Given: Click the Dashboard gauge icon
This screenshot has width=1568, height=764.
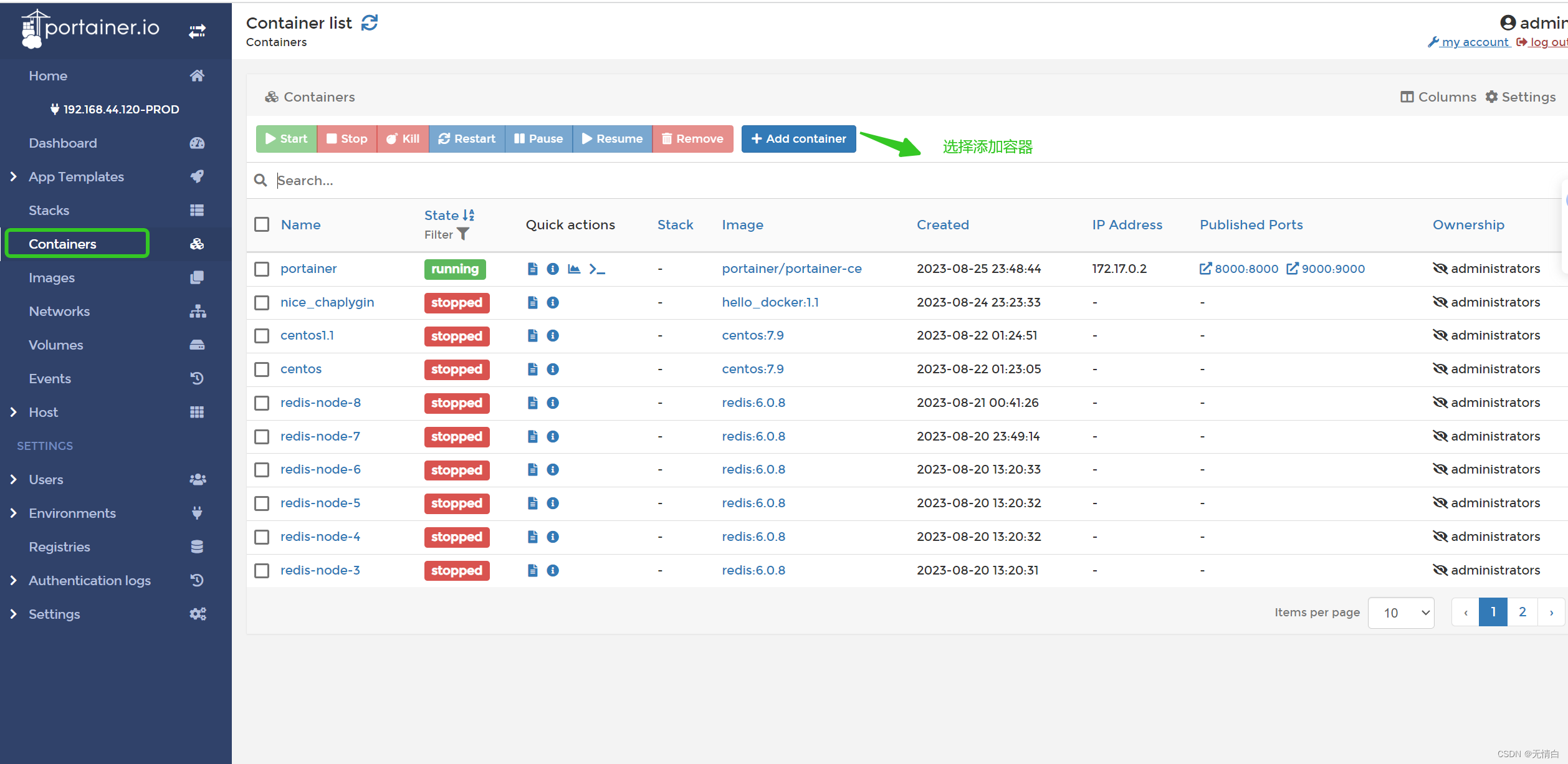Looking at the screenshot, I should pos(197,143).
